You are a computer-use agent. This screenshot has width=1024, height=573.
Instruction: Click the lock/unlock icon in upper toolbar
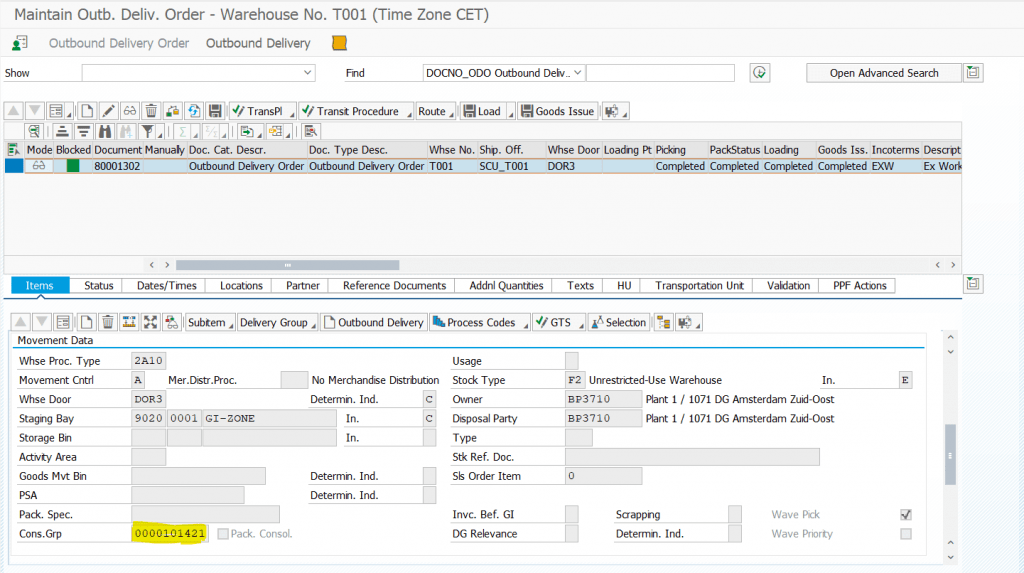(172, 111)
